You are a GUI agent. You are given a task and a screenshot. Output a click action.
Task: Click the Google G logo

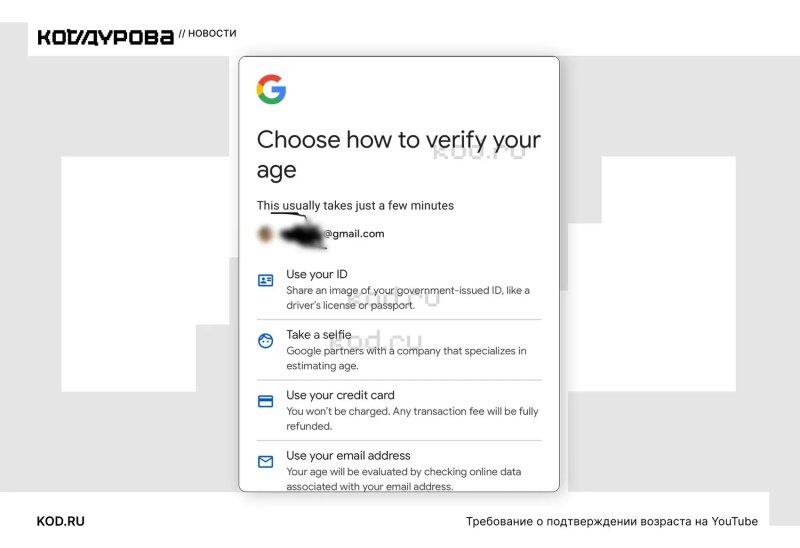[271, 90]
